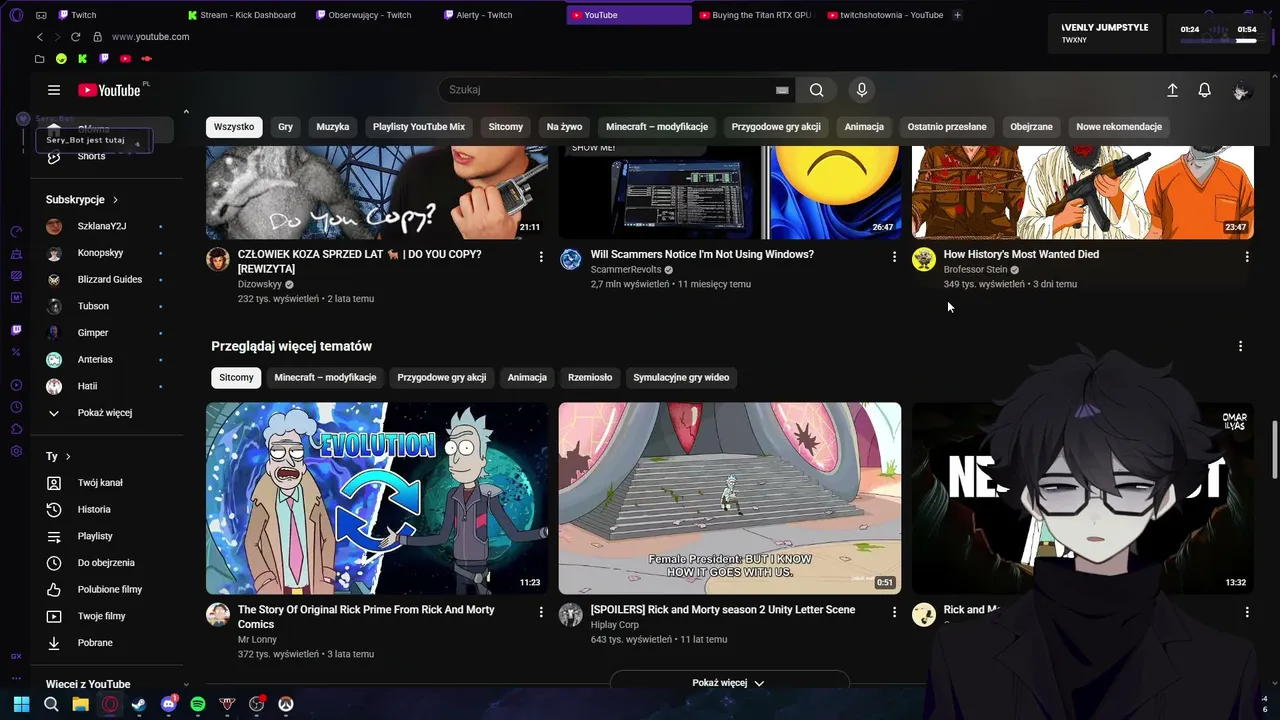Viewport: 1280px width, 720px height.
Task: Open the YouTube guide hamburger menu
Action: tap(54, 90)
